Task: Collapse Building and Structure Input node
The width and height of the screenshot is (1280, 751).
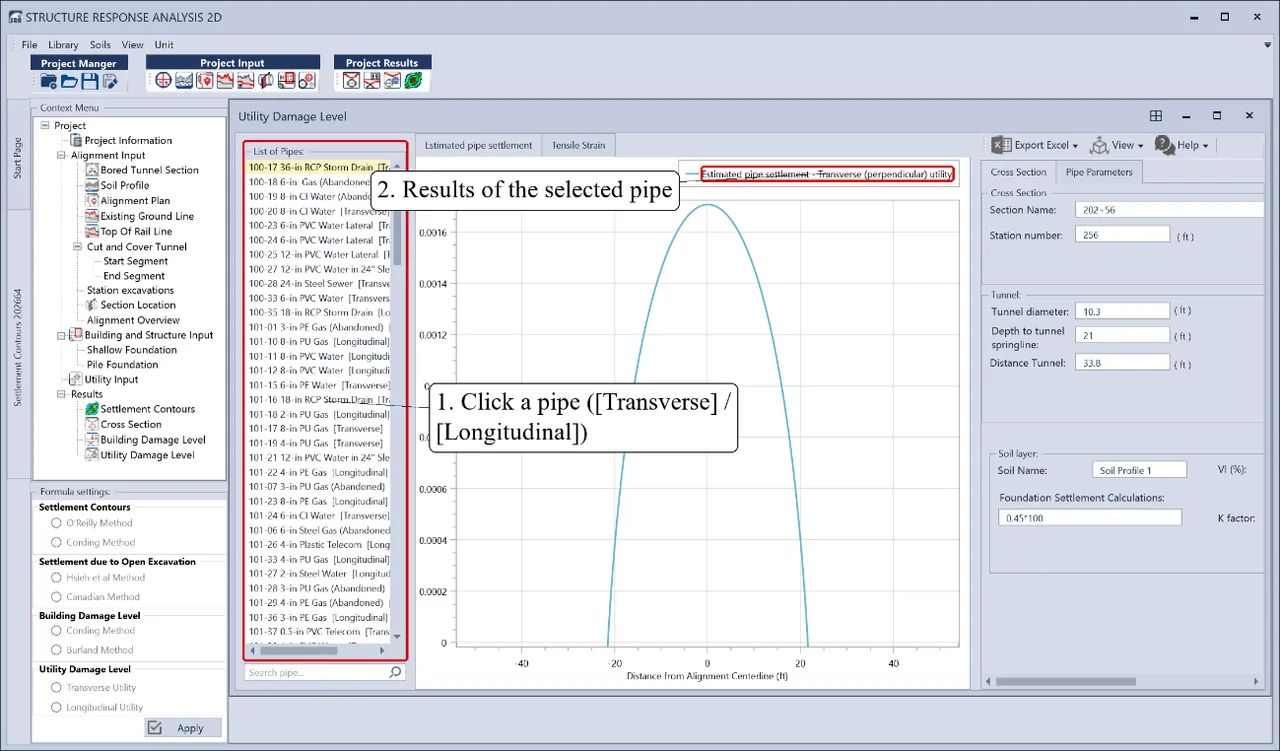Action: click(62, 335)
